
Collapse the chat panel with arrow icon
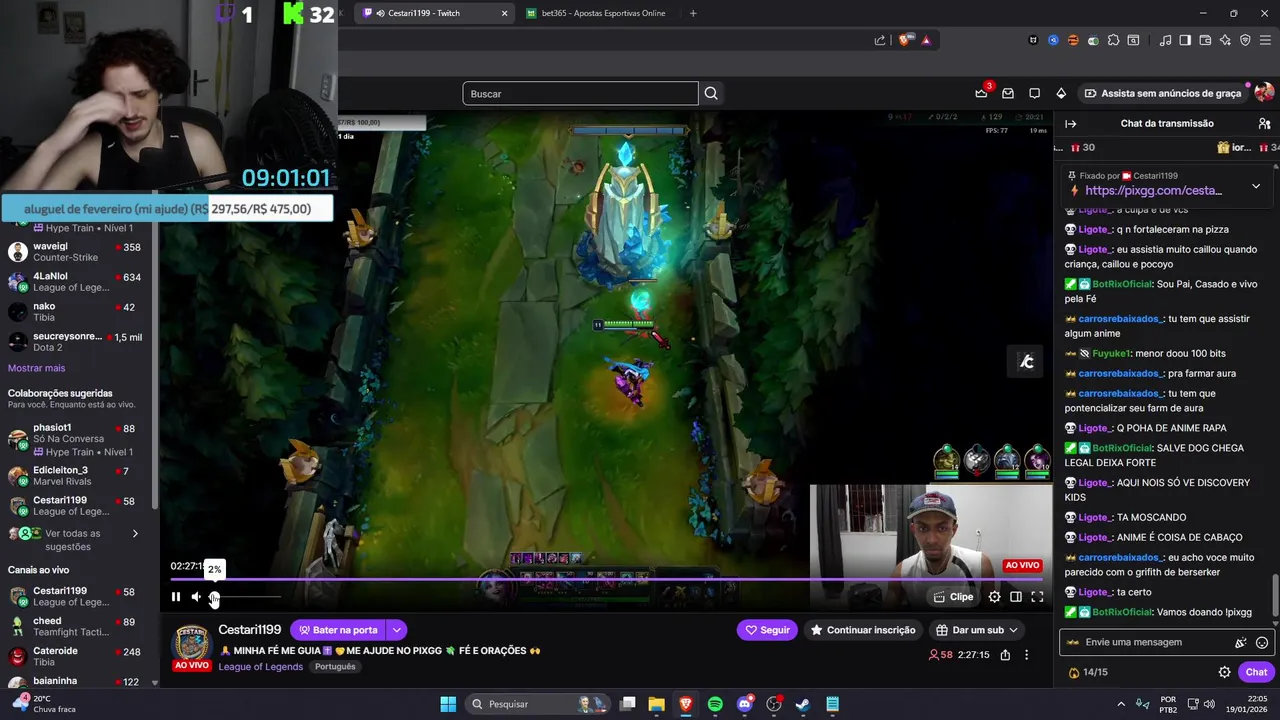click(x=1071, y=124)
